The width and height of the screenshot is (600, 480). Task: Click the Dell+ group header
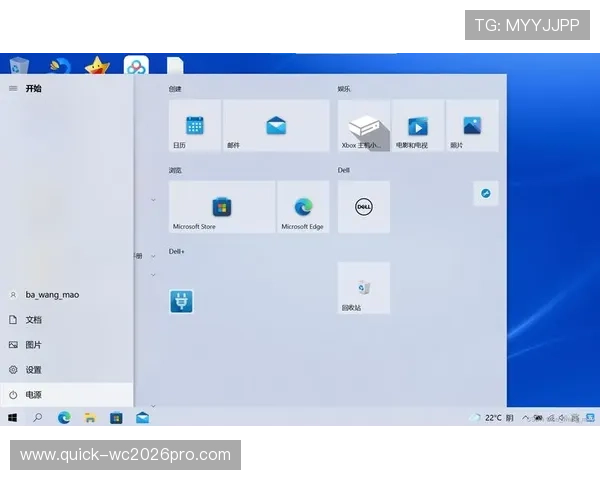[176, 251]
